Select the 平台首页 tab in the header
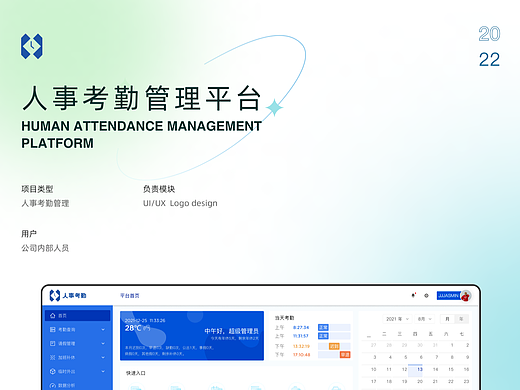This screenshot has width=520, height=390. [130, 296]
